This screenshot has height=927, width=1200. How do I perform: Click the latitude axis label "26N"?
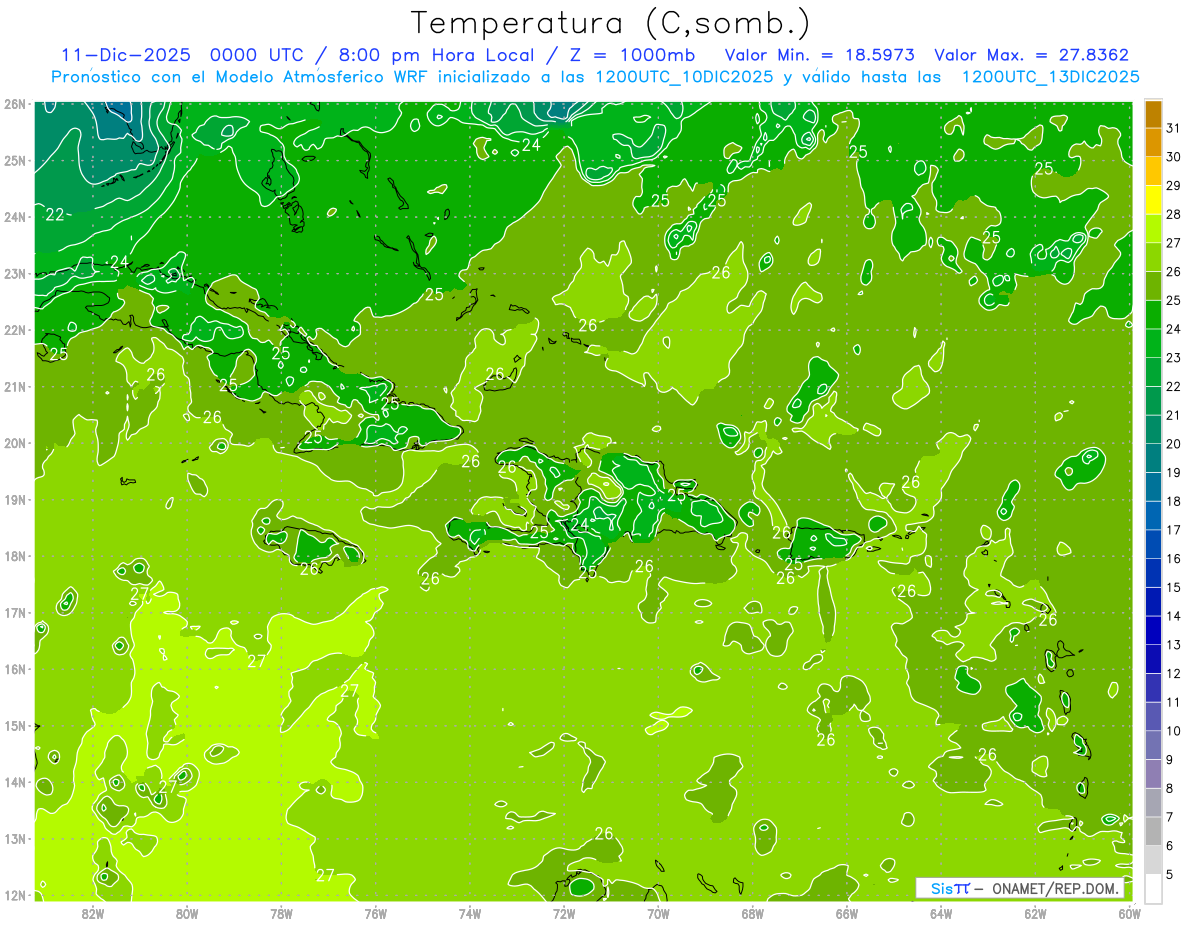pos(15,104)
